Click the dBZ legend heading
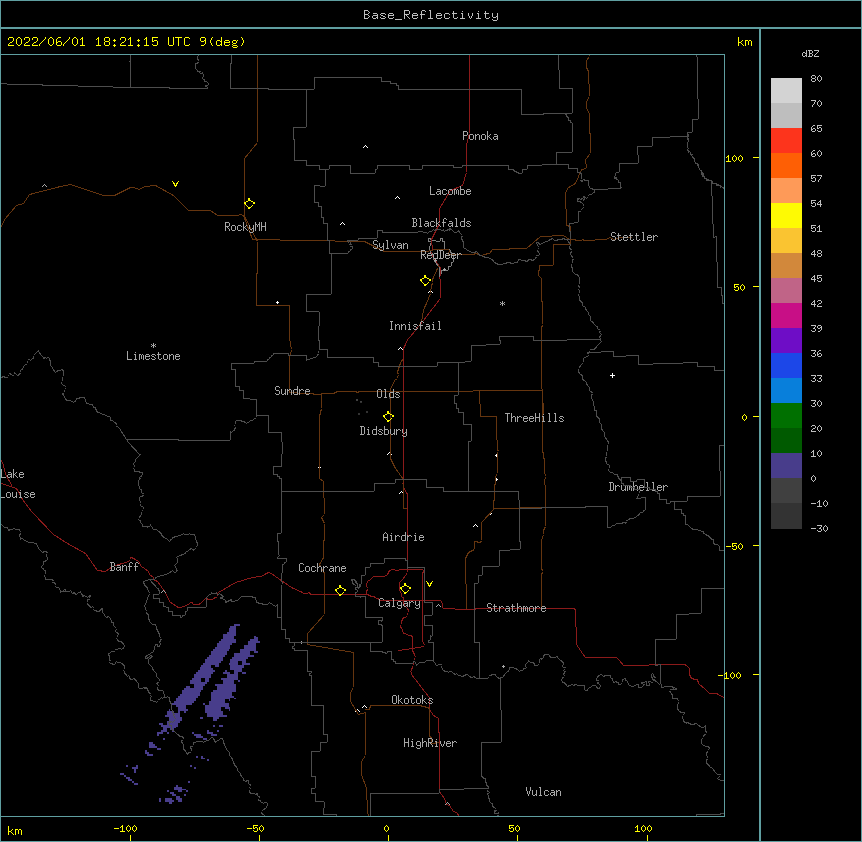862x842 pixels. [x=810, y=53]
